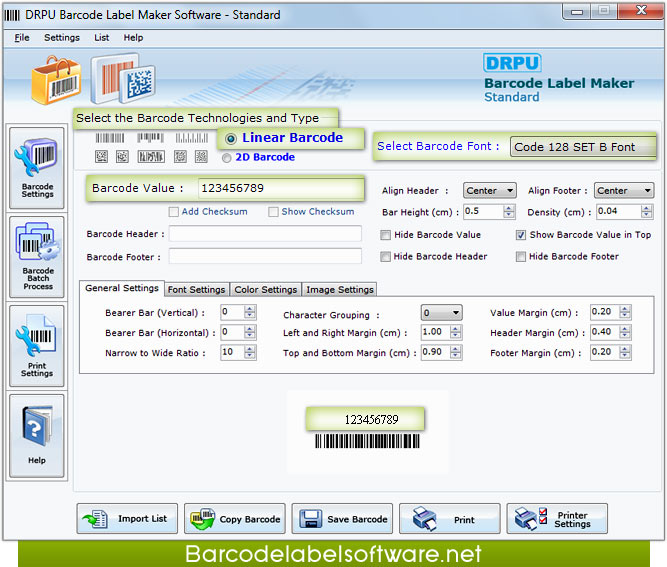667x567 pixels.
Task: Increase Narrow to Wide Ratio value
Action: [250, 349]
